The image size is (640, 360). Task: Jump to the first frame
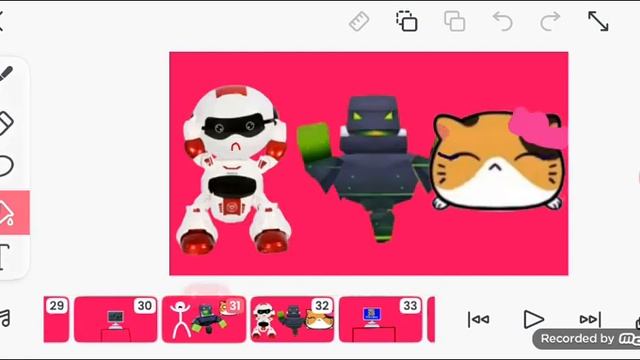(x=479, y=319)
